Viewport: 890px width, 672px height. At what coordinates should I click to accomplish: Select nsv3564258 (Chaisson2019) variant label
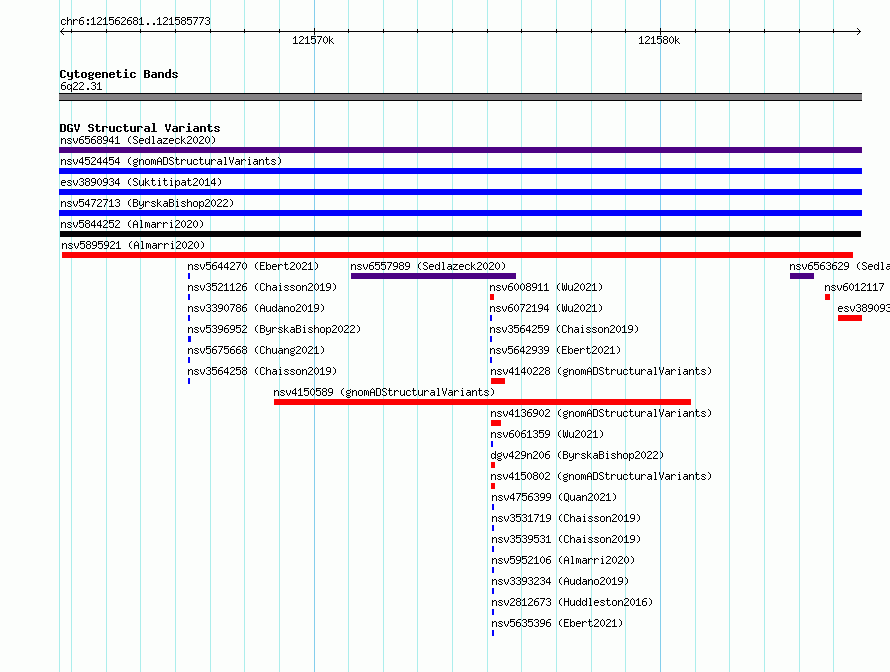tap(262, 371)
